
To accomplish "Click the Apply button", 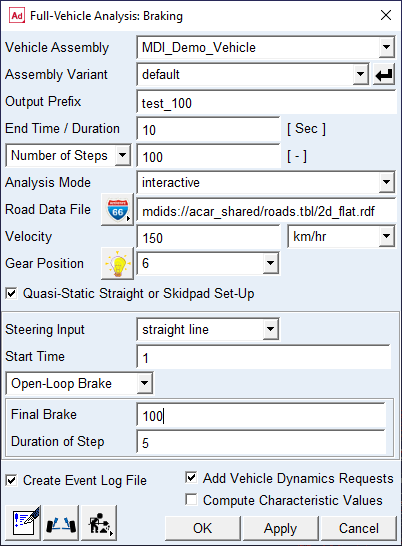I will click(x=280, y=528).
